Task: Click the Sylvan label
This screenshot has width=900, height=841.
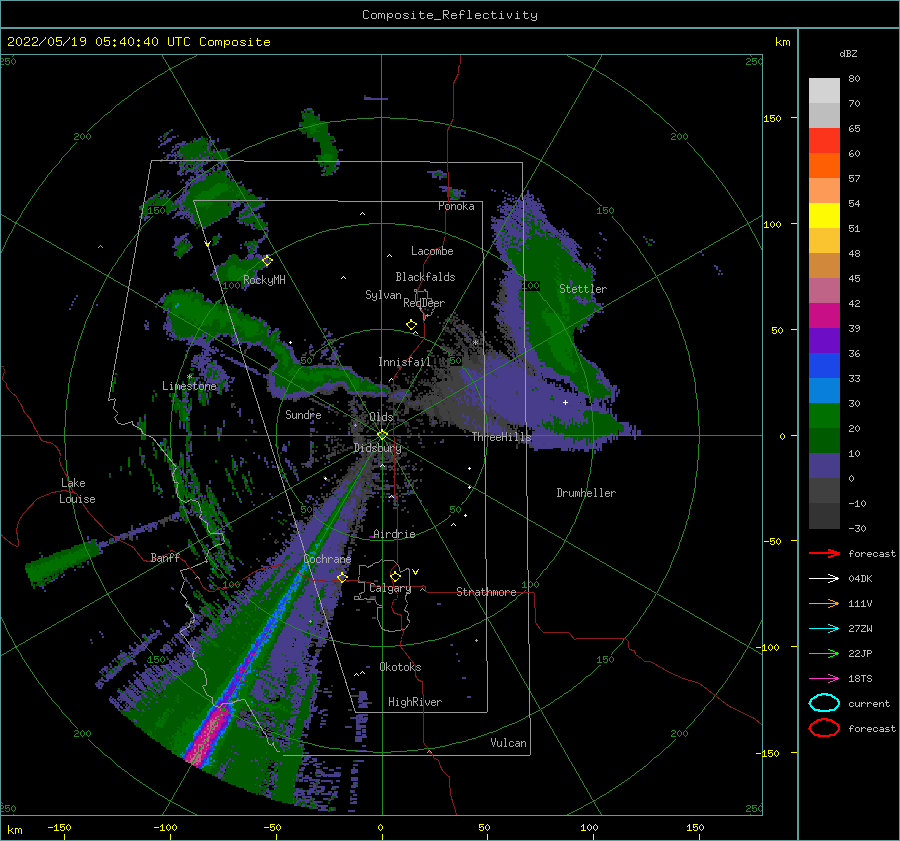Action: coord(383,295)
